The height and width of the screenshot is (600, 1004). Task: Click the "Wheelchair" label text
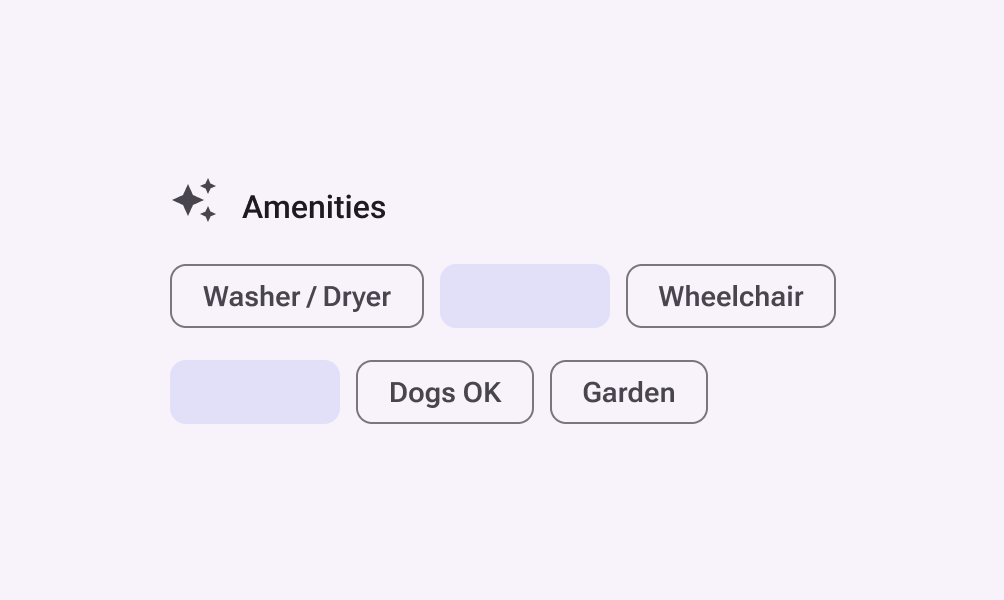tap(731, 297)
